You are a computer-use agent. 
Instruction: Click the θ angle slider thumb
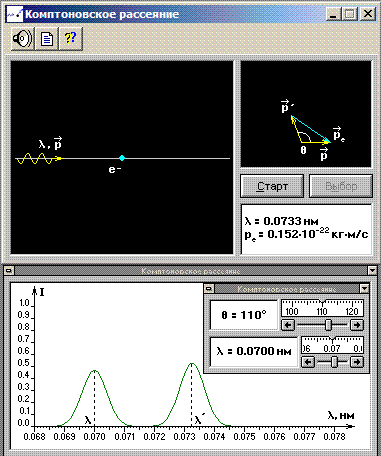pyautogui.click(x=328, y=325)
